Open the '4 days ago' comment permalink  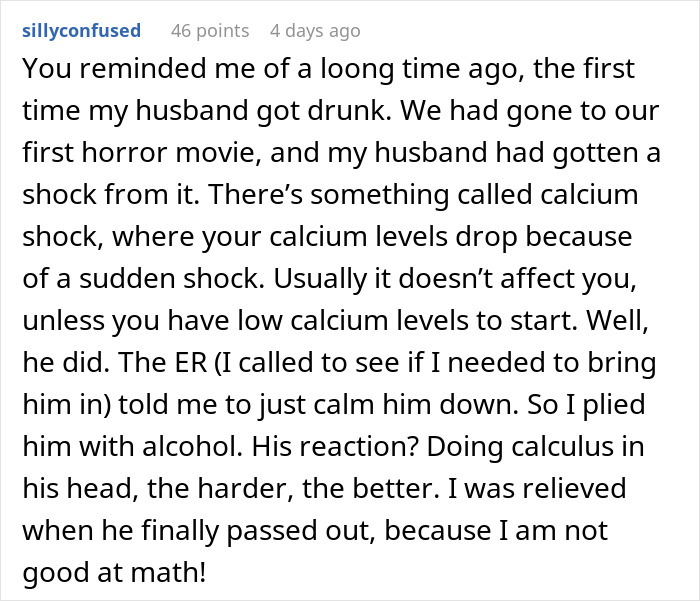coord(315,31)
